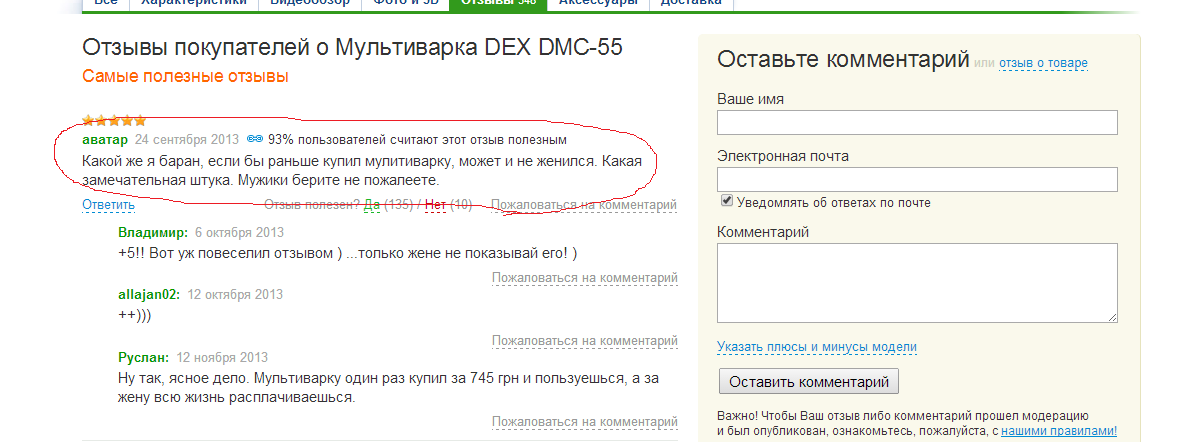The image size is (1189, 442).
Task: Vote Да on review usefulness
Action: [x=372, y=205]
